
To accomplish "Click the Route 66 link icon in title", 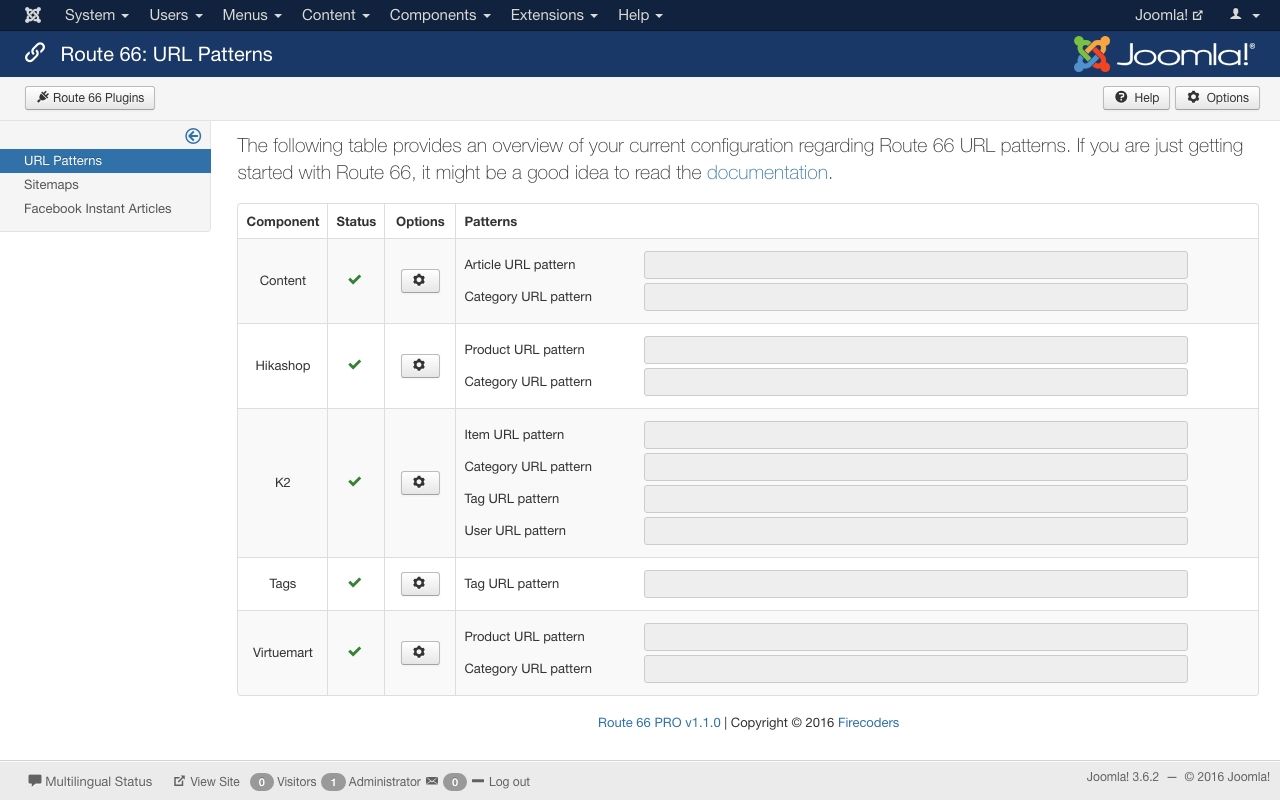I will (x=35, y=53).
